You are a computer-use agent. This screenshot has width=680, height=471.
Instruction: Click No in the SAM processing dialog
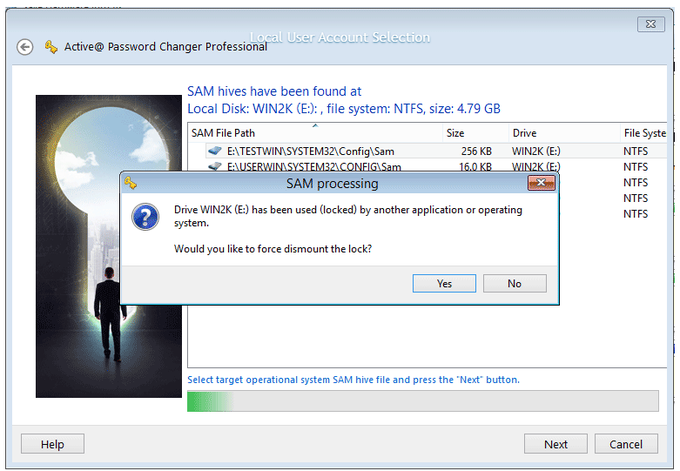point(514,283)
